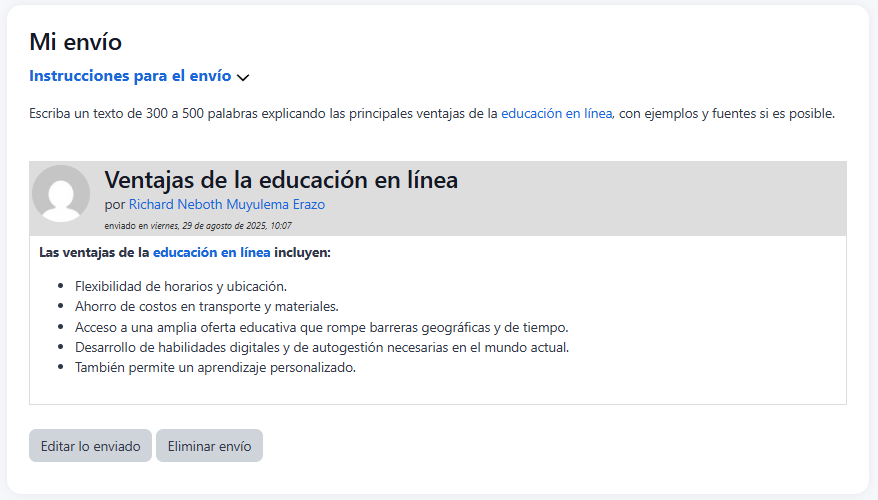Select the 'Ahorro de costos en transporte' bullet
The height and width of the screenshot is (500, 878).
tap(206, 306)
